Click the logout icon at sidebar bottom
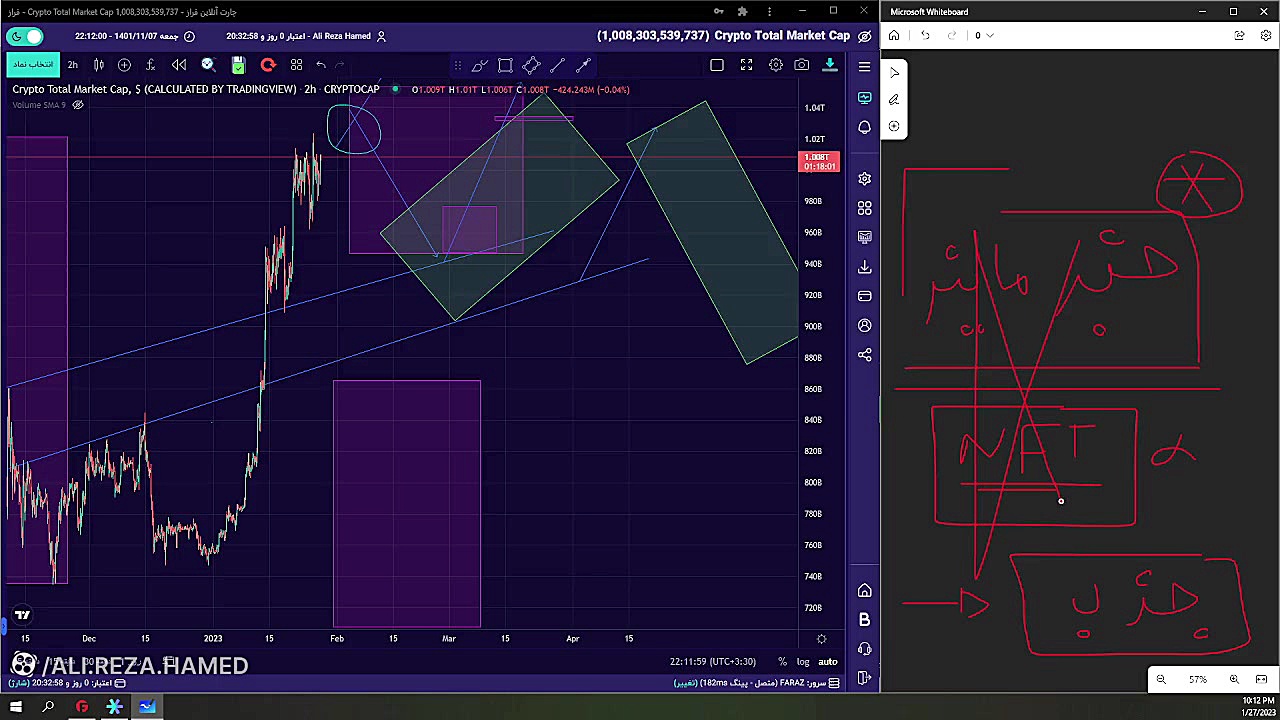Screen dimensions: 1280x720 coord(864,679)
